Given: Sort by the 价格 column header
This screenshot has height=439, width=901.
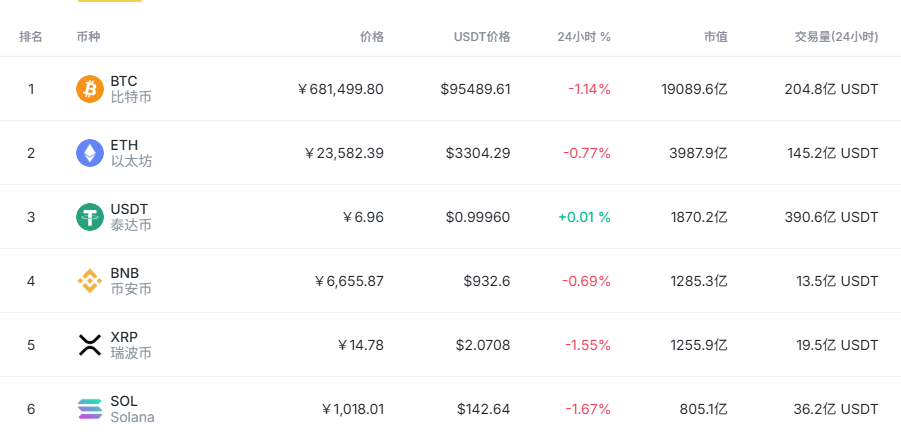Looking at the screenshot, I should (371, 37).
